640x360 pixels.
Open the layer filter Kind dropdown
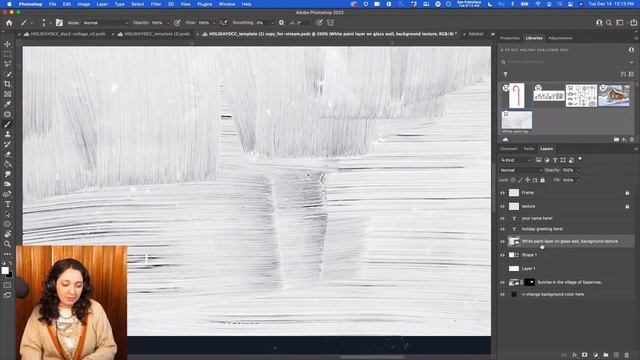click(516, 160)
